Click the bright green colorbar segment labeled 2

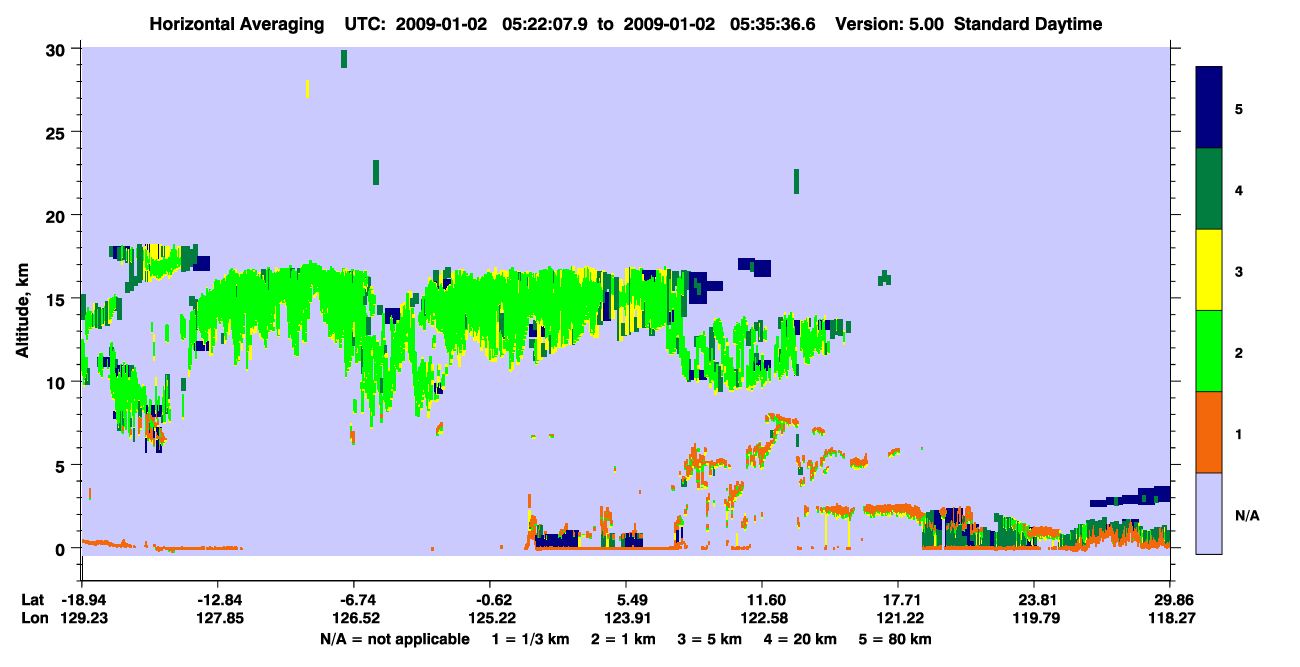1209,351
